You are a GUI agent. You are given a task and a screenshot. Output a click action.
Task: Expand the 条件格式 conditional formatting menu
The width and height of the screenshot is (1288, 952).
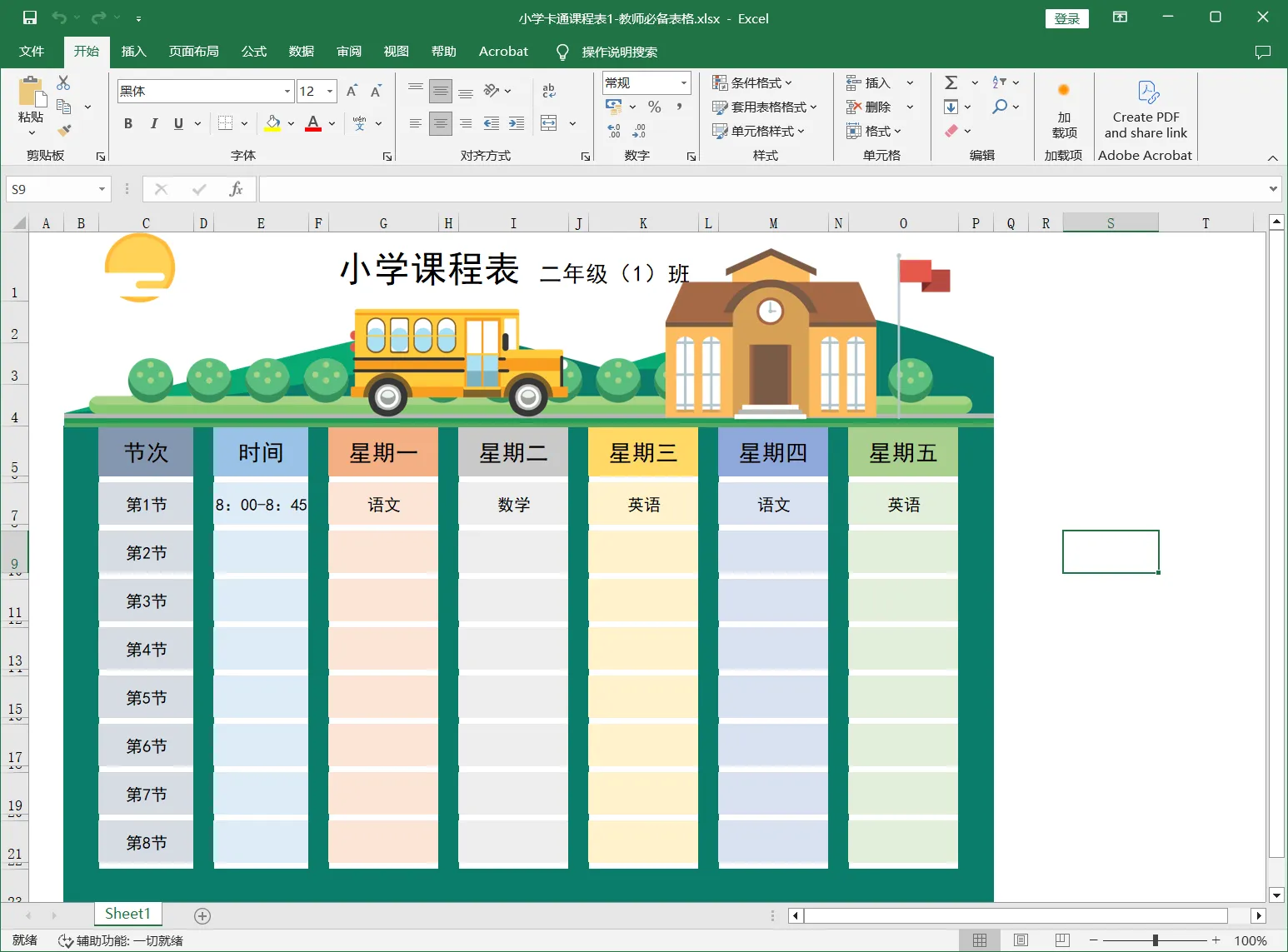click(752, 82)
